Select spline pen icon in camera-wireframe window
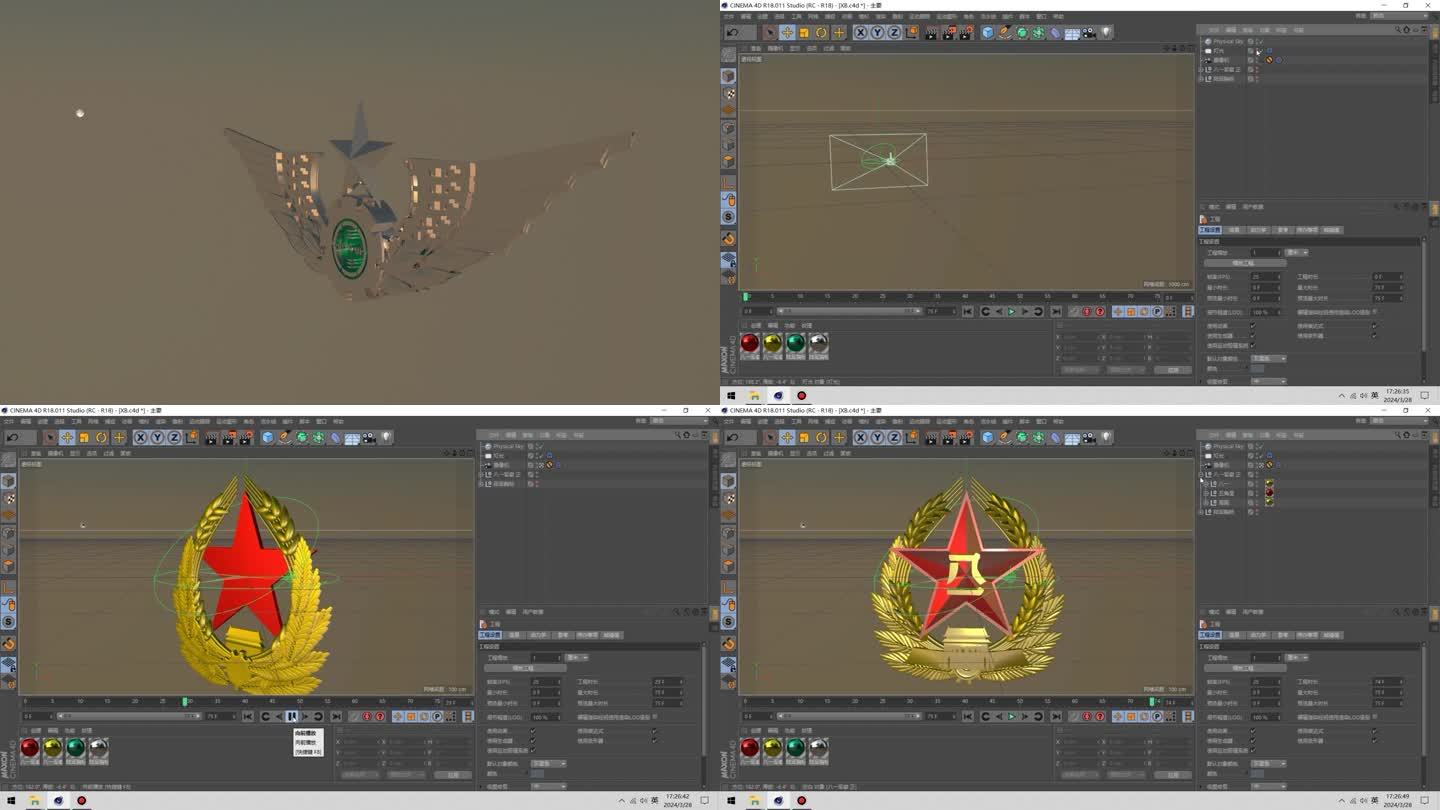The height and width of the screenshot is (810, 1440). point(1005,33)
